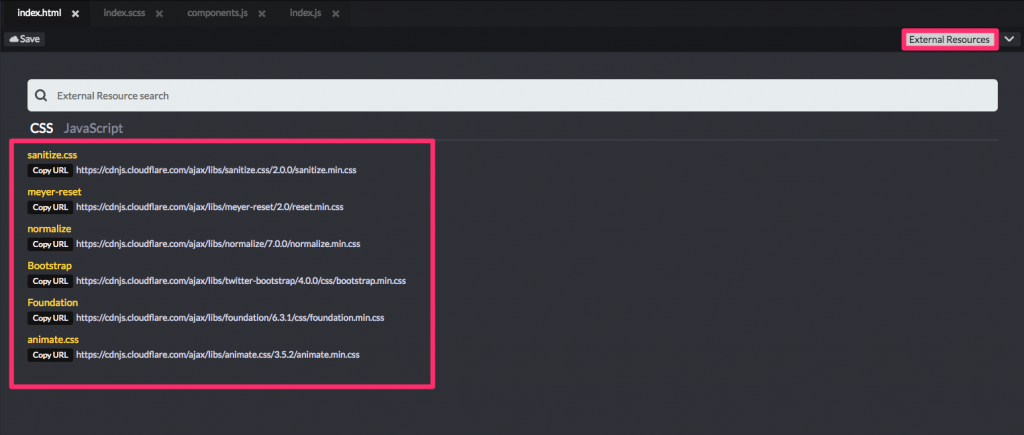The image size is (1024, 435).
Task: Close the index.scss tab
Action: [x=159, y=14]
